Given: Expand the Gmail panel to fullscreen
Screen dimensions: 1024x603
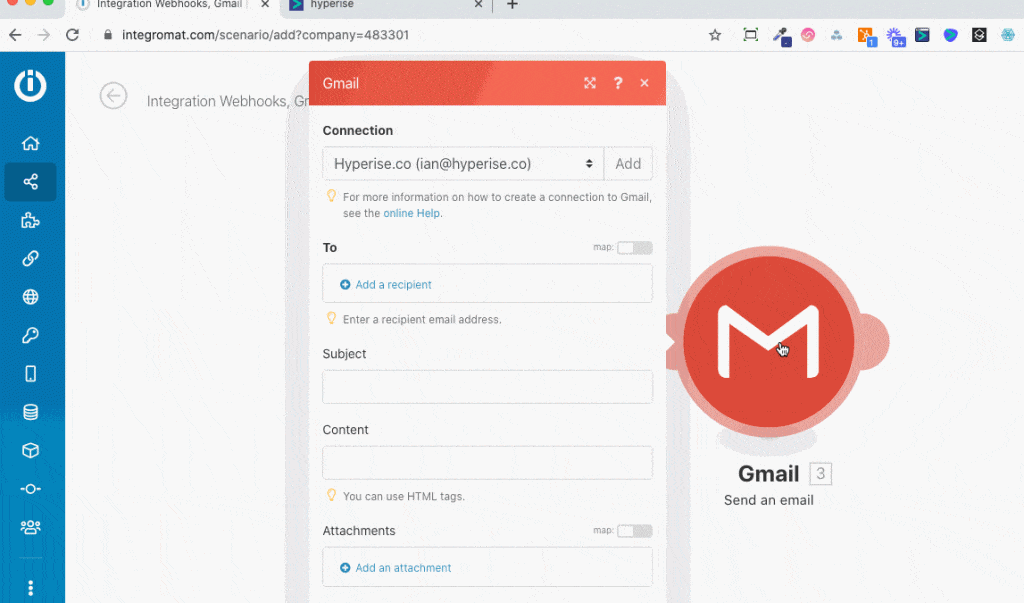Looking at the screenshot, I should point(590,83).
